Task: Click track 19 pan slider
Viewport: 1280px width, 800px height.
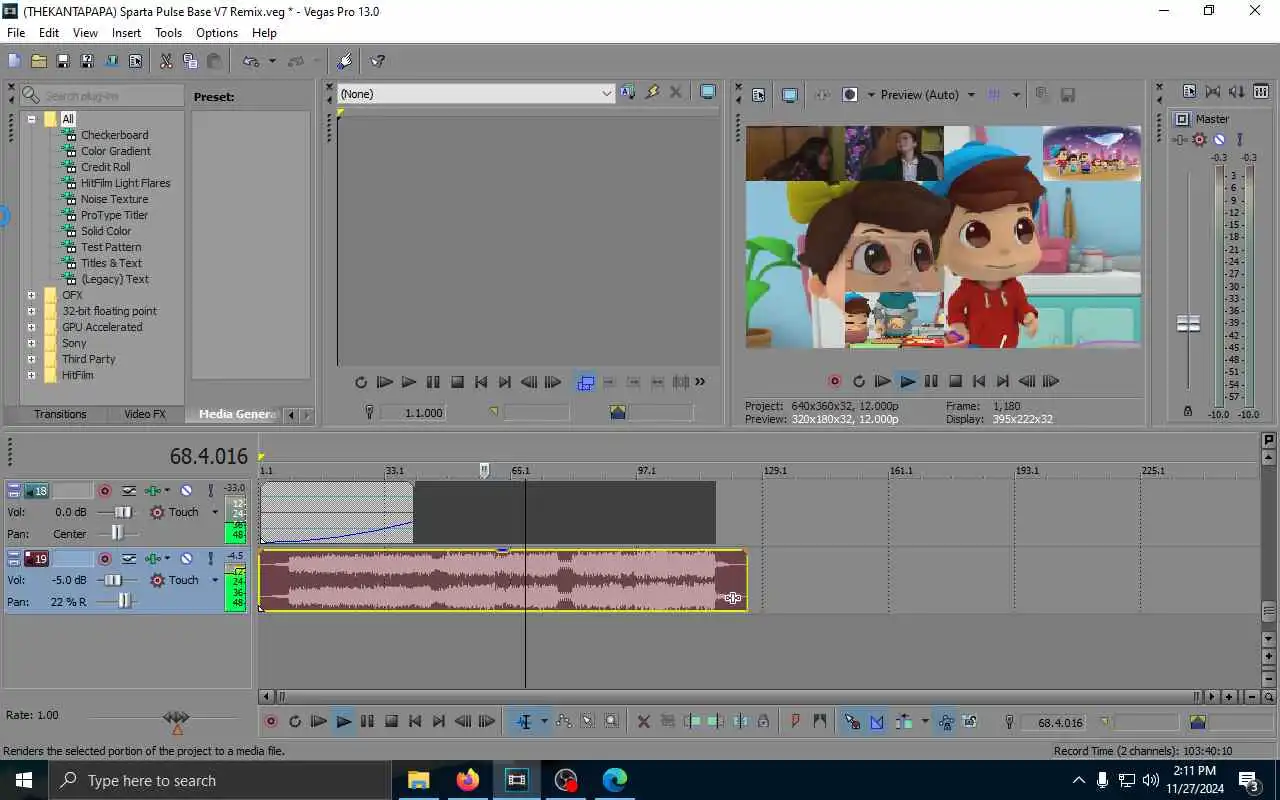Action: [124, 601]
